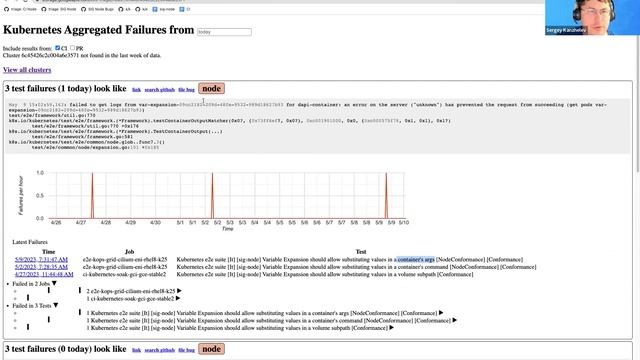Open the 4/27/2023 11:44:48 AM failure link
This screenshot has width=640, height=360.
pyautogui.click(x=44, y=274)
